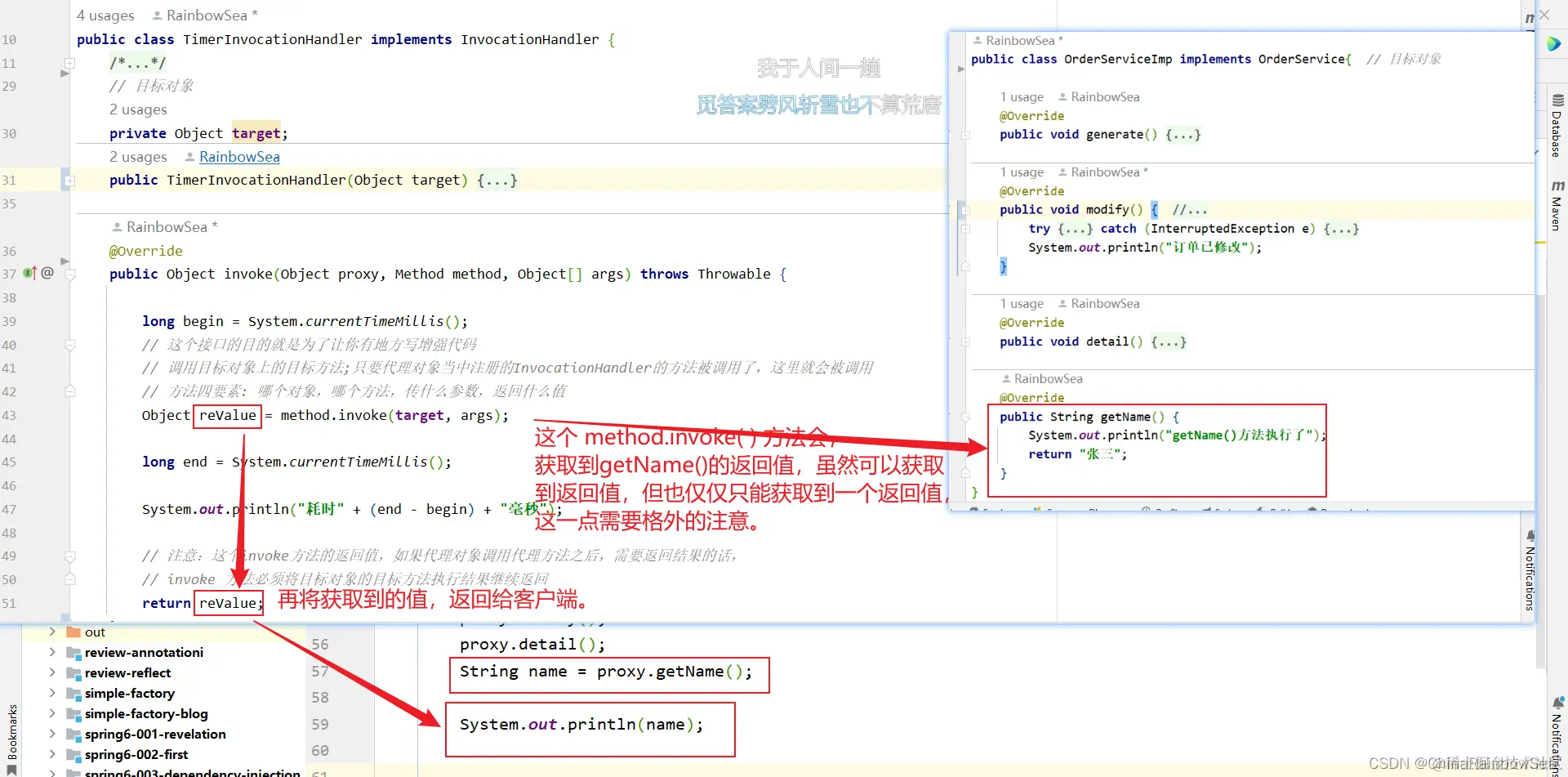Expand the folded /*...*/ comment at line 11
Viewport: 1568px width, 777px height.
(70, 63)
